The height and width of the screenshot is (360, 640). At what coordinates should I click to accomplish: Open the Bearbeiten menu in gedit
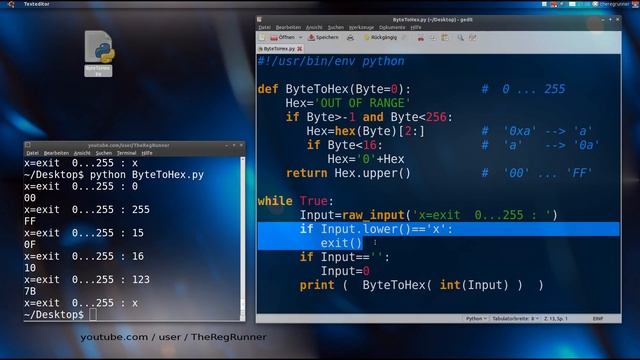288,27
